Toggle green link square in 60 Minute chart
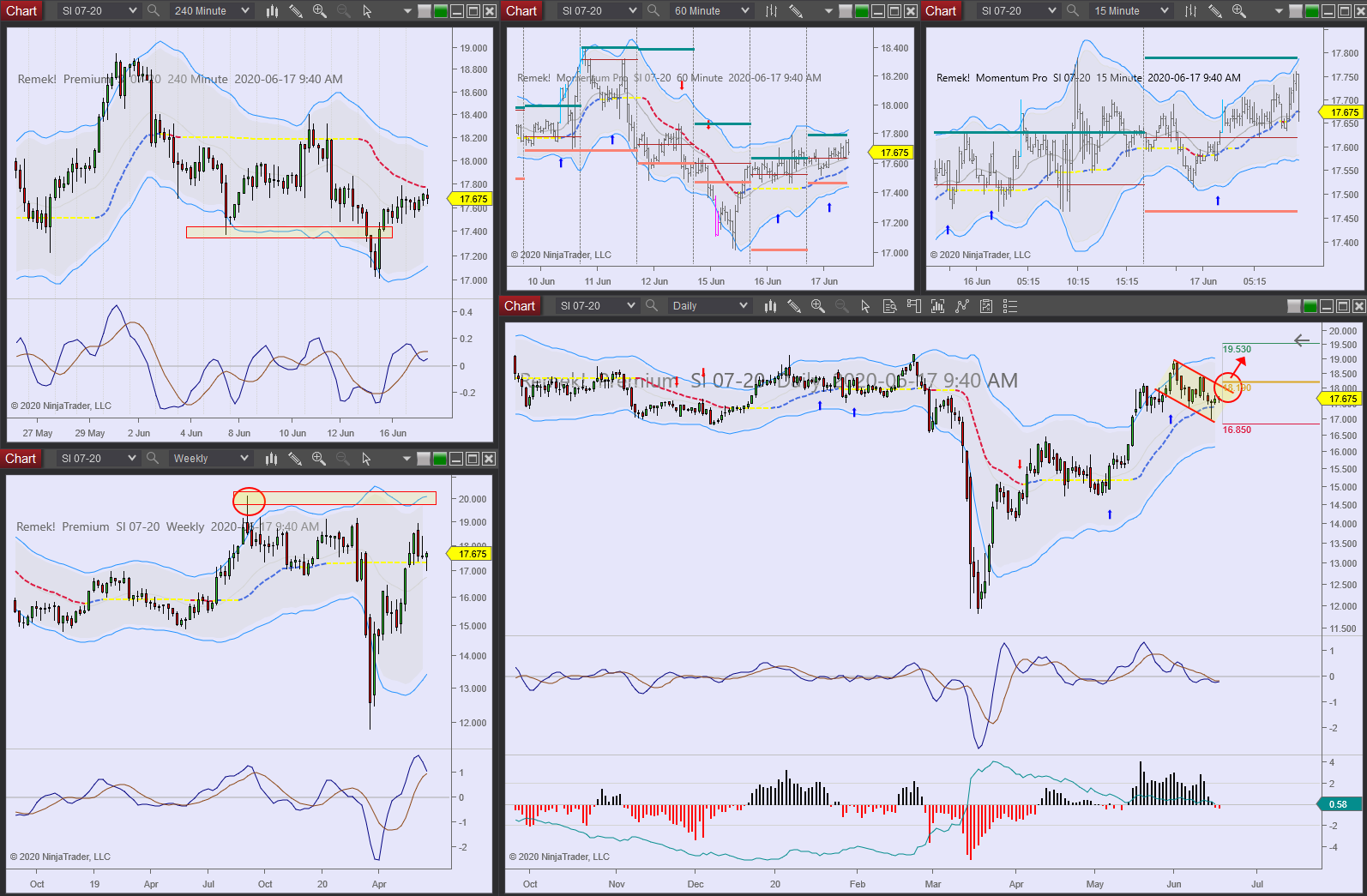Viewport: 1367px width, 896px height. tap(862, 11)
